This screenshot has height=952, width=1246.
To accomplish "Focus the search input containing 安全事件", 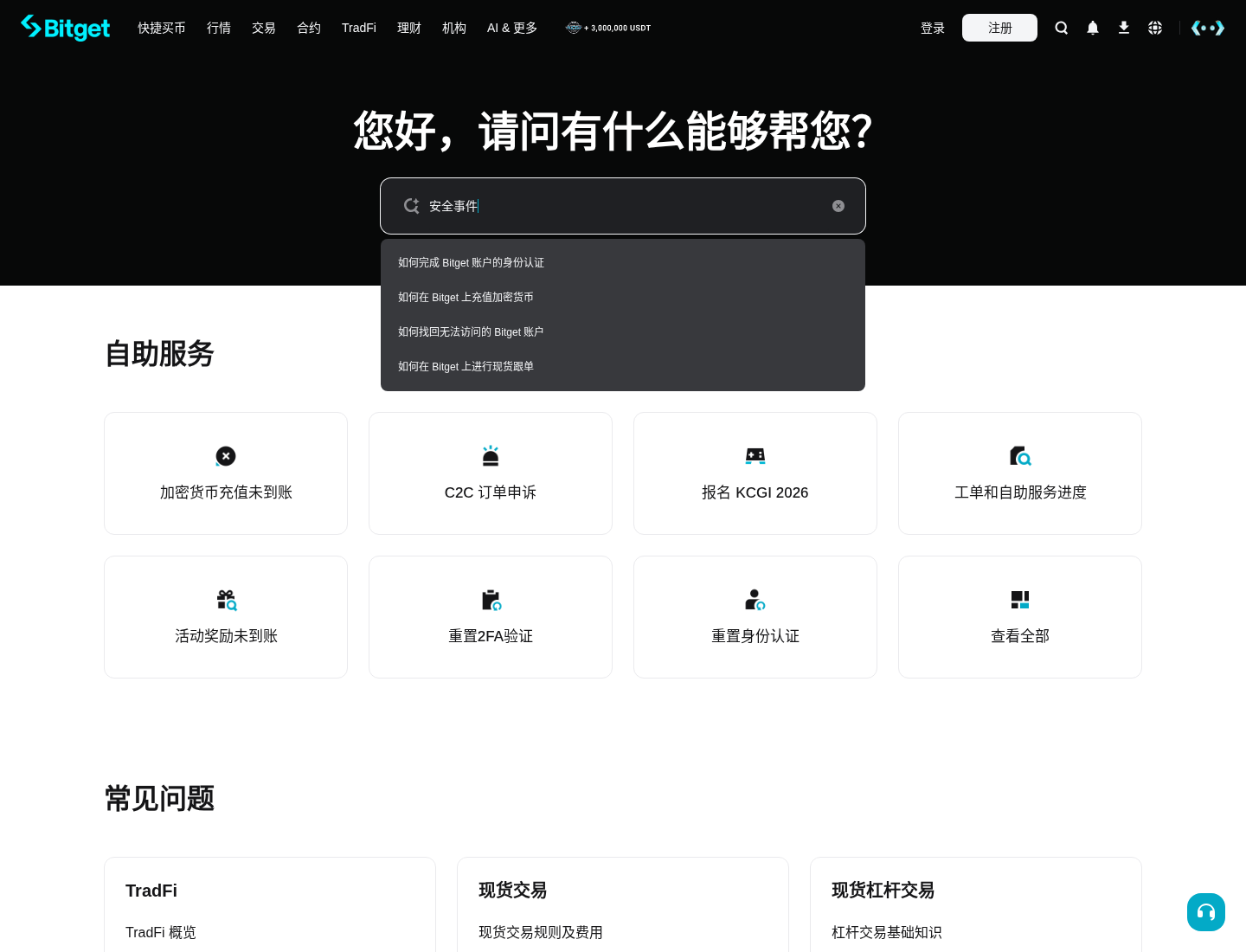I will 623,206.
